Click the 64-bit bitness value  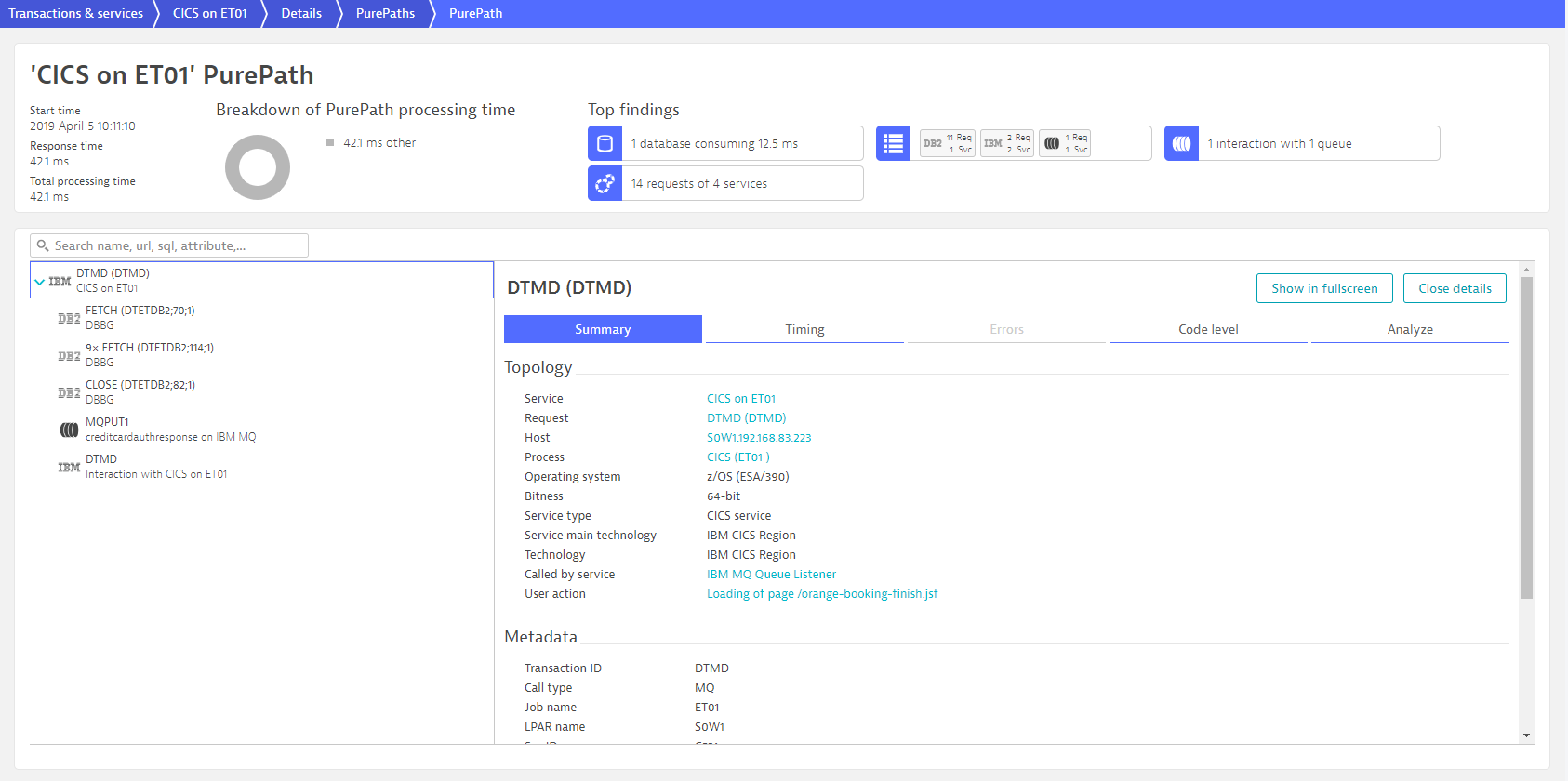724,496
